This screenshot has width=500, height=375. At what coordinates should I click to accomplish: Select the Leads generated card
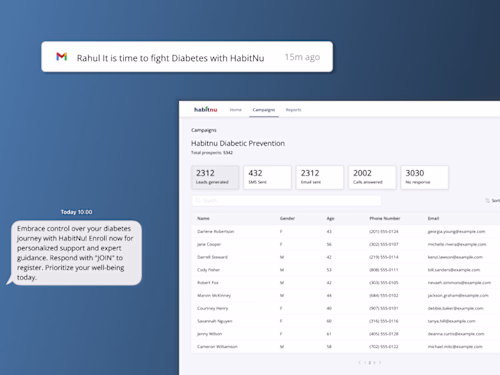215,177
